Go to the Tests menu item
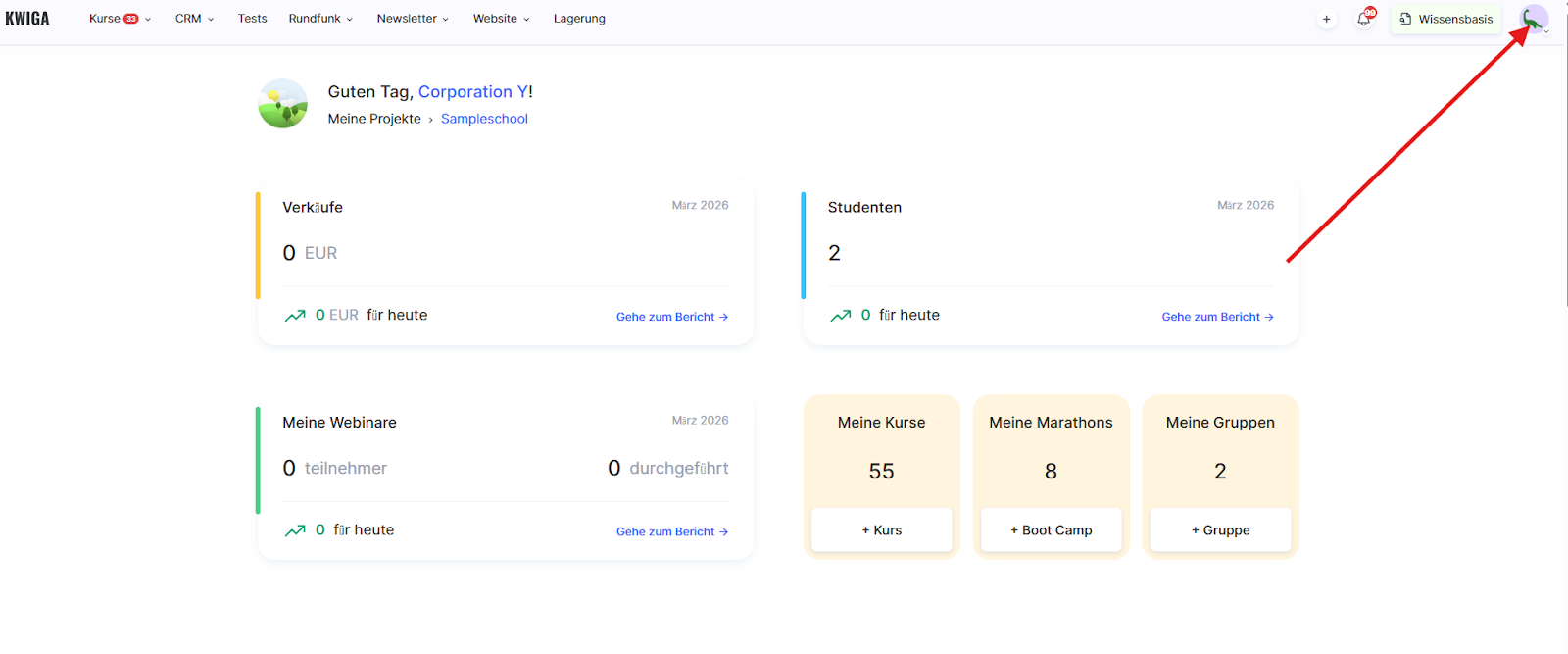Viewport: 1568px width, 654px height. [252, 19]
